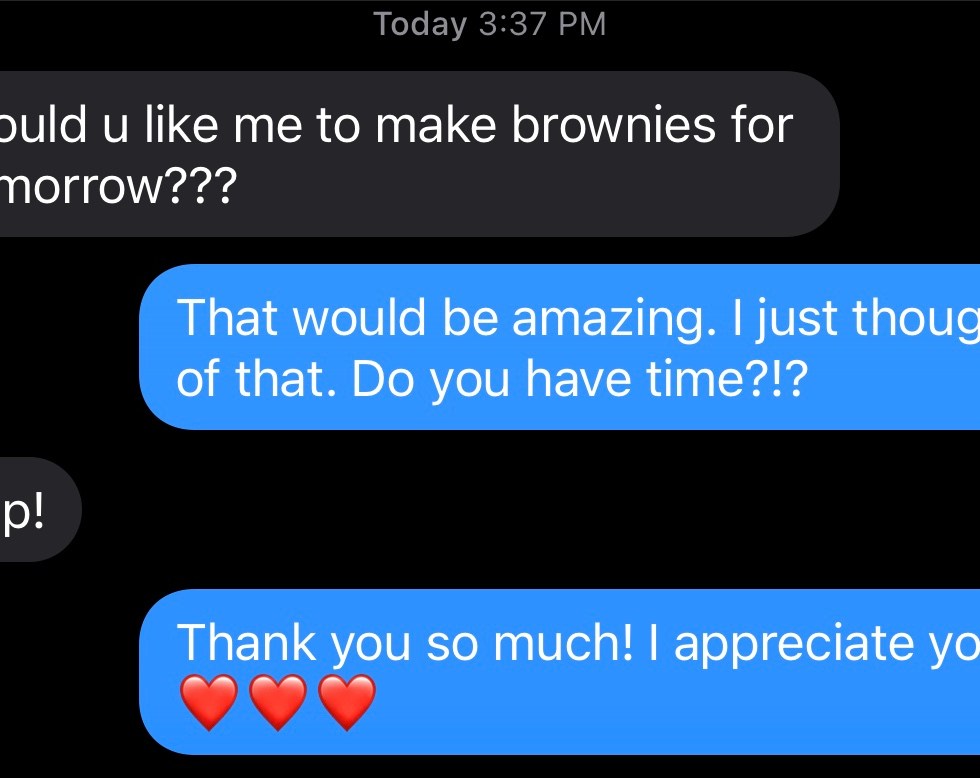
Task: Click the word "Today" in the timestamp
Action: pyautogui.click(x=420, y=24)
